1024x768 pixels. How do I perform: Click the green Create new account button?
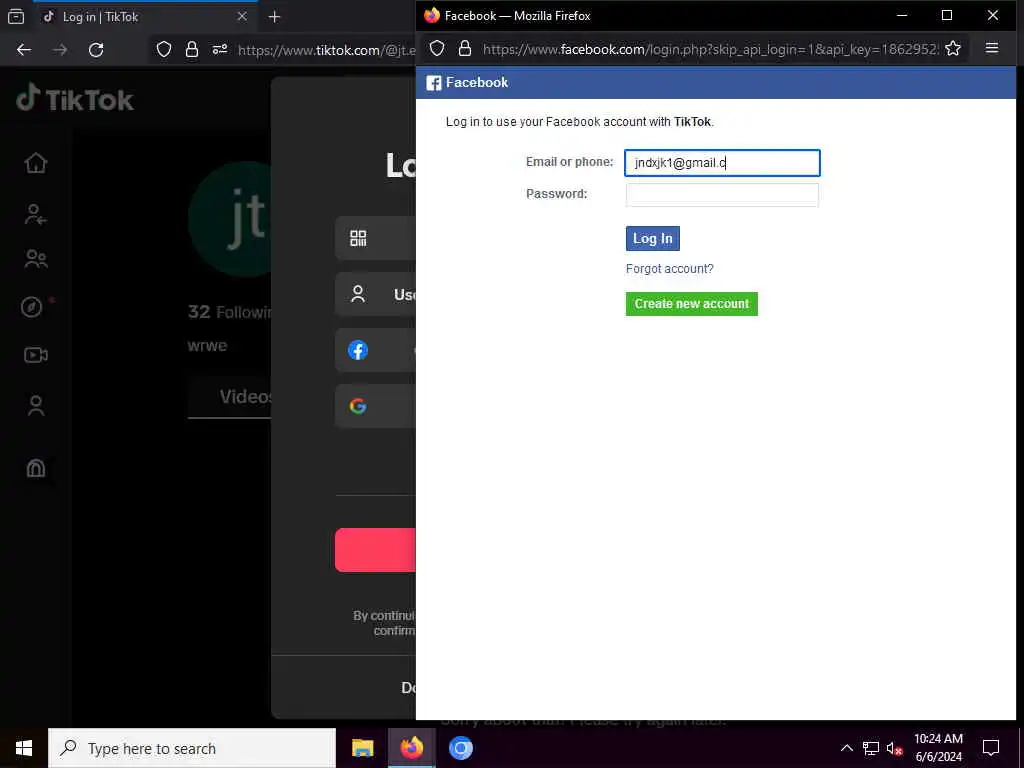click(x=692, y=304)
